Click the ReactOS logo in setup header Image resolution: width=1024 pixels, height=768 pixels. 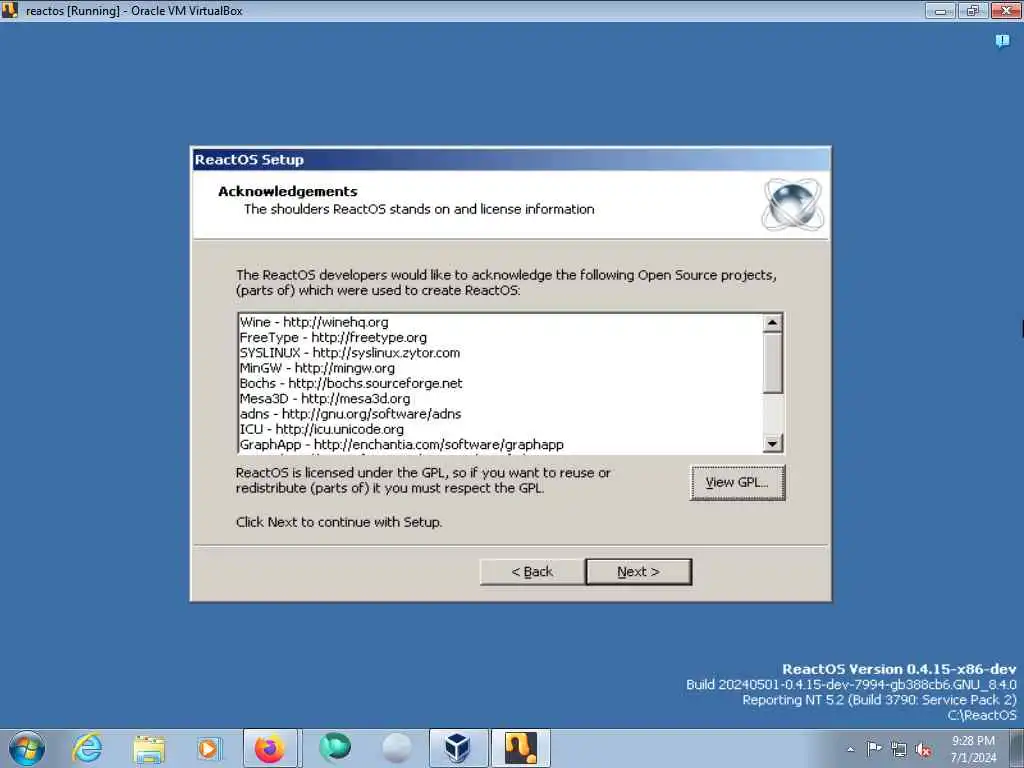(x=792, y=204)
